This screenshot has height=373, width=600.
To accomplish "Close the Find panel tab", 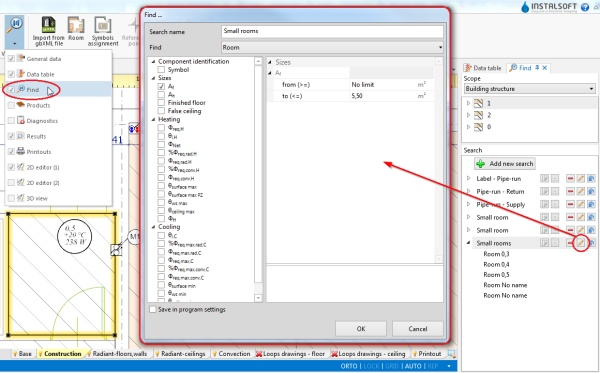I will click(x=545, y=68).
